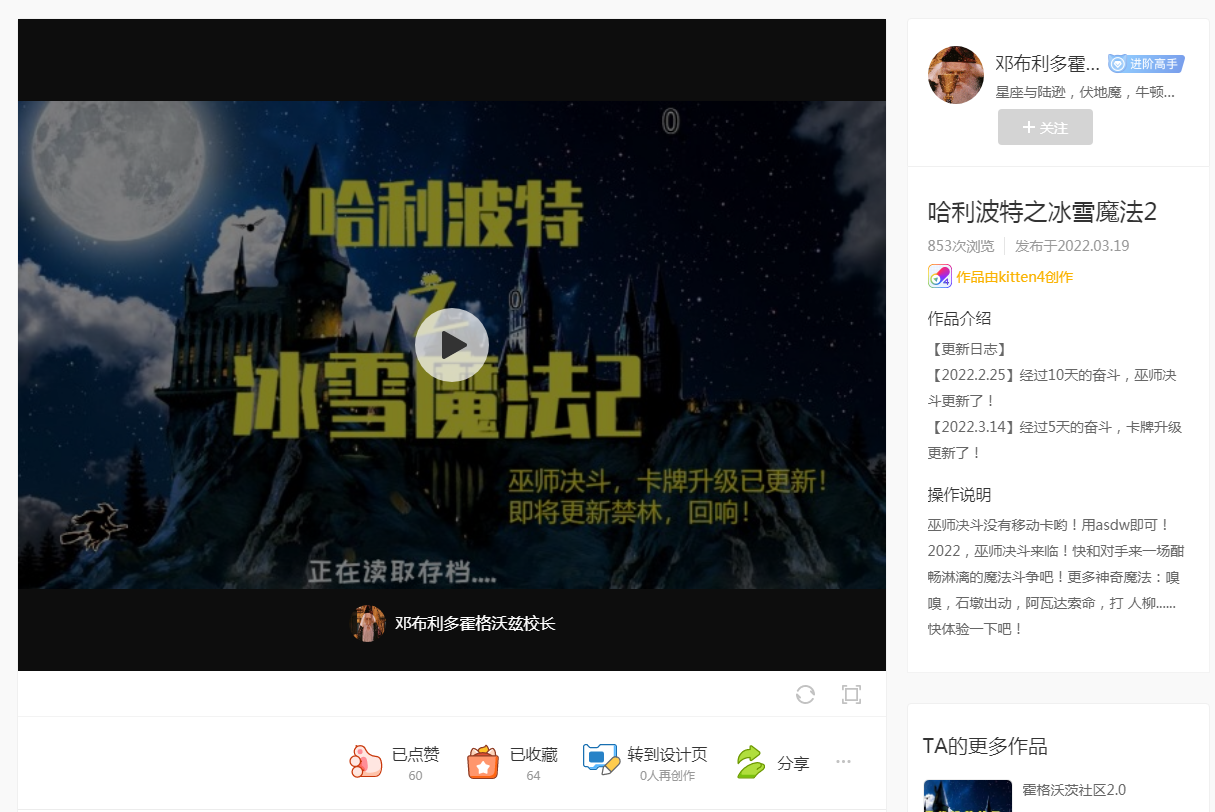Click the author bio 星座与陆逊，伏地魔，牛顿...
The image size is (1215, 812).
[1085, 92]
